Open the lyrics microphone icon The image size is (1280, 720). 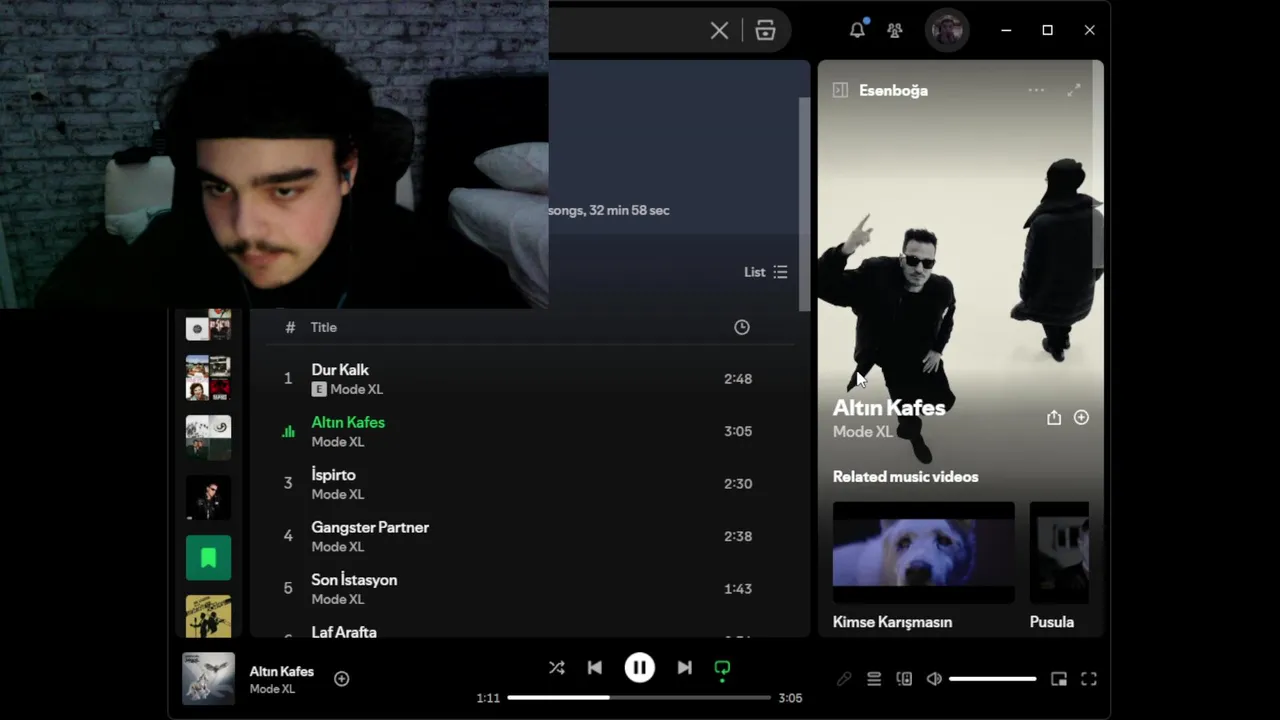pos(844,679)
